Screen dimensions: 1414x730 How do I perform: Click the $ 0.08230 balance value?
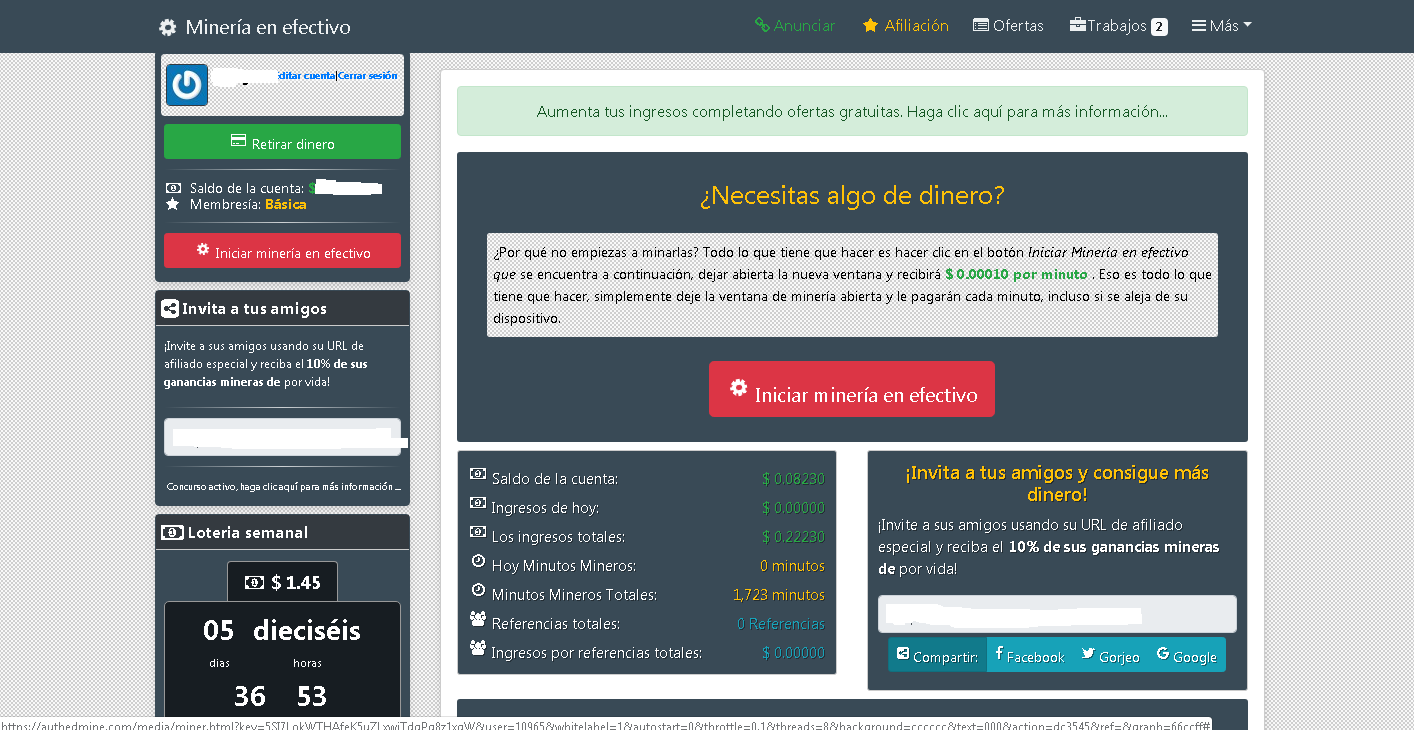[793, 479]
